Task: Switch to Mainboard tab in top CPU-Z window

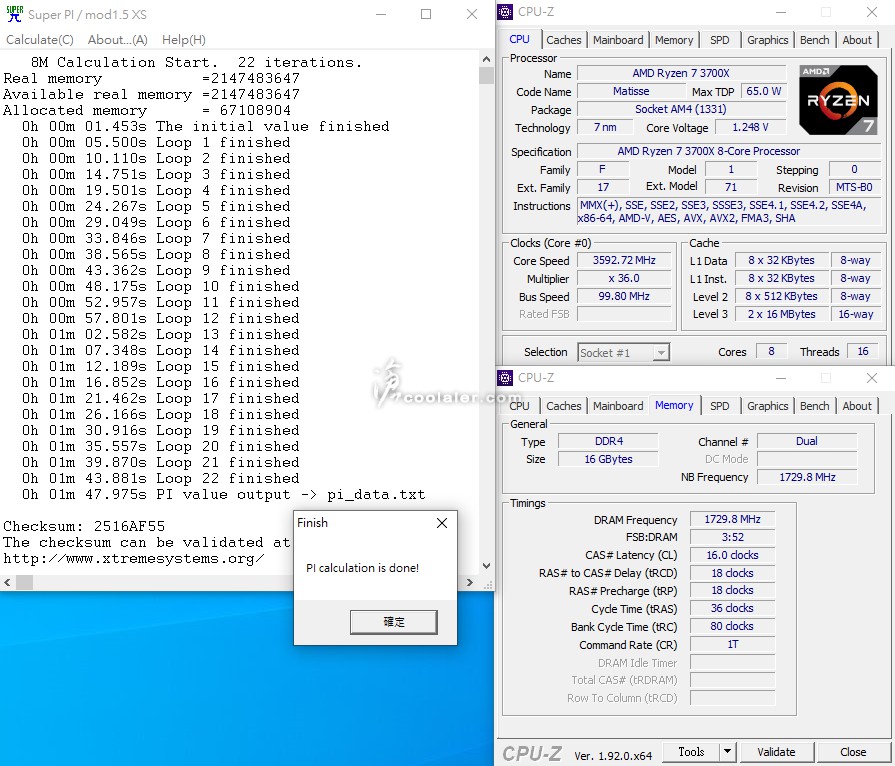Action: pos(618,40)
